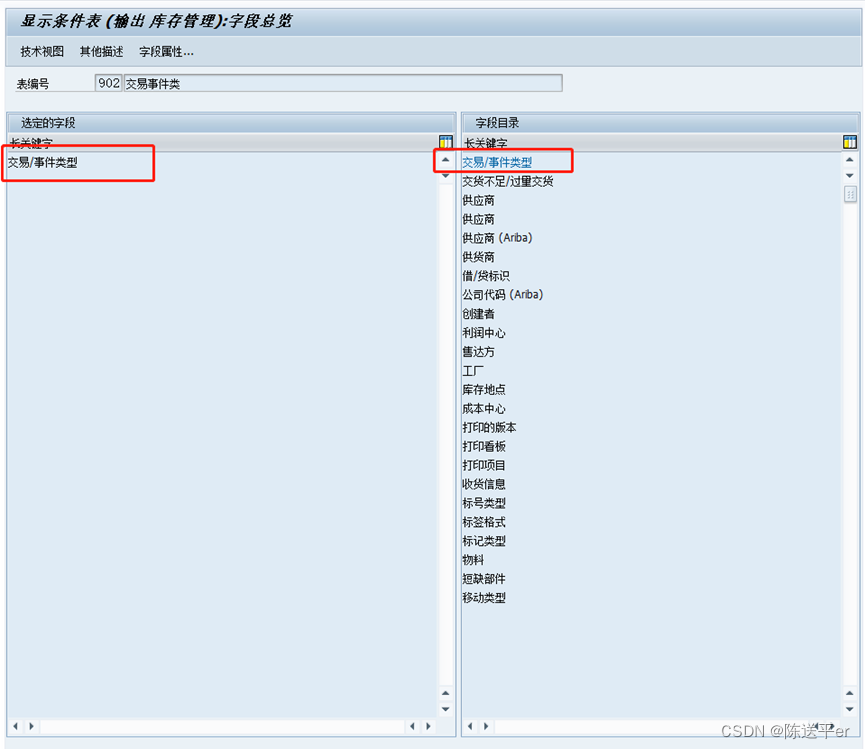
Task: Open the 字段属性... (Field Attributes) button
Action: coord(163,51)
